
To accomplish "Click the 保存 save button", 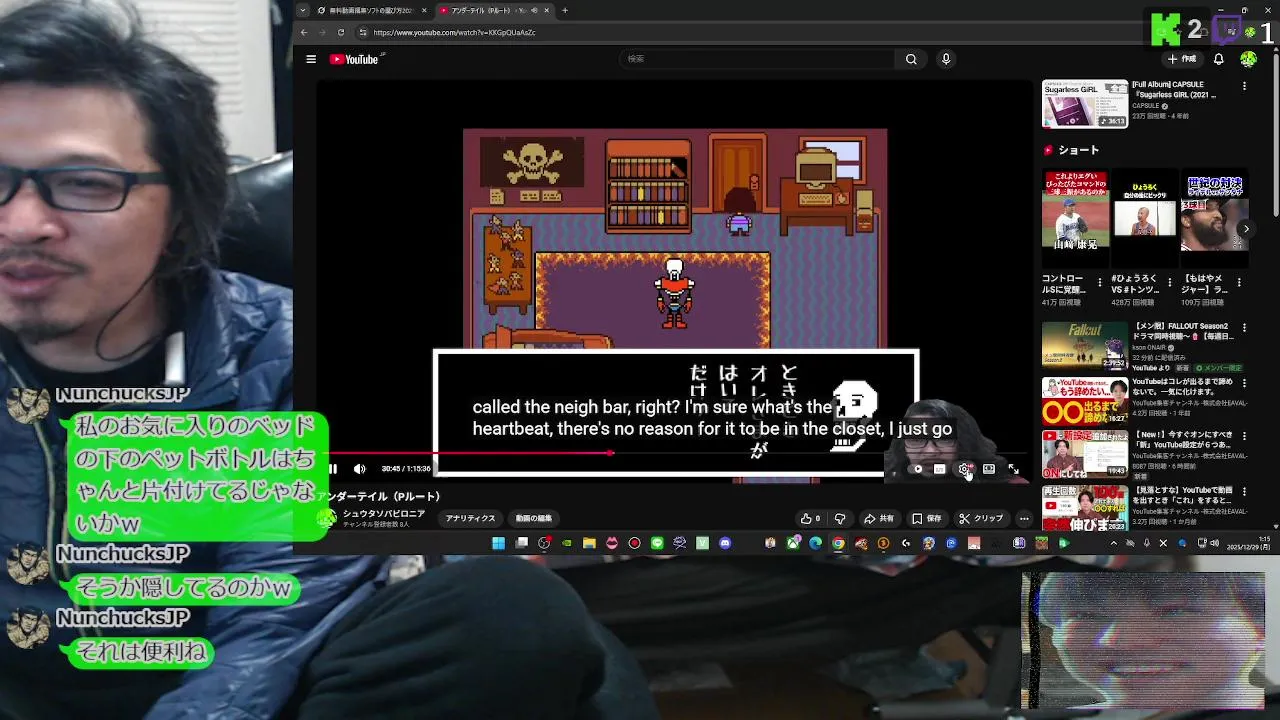I will (x=927, y=518).
